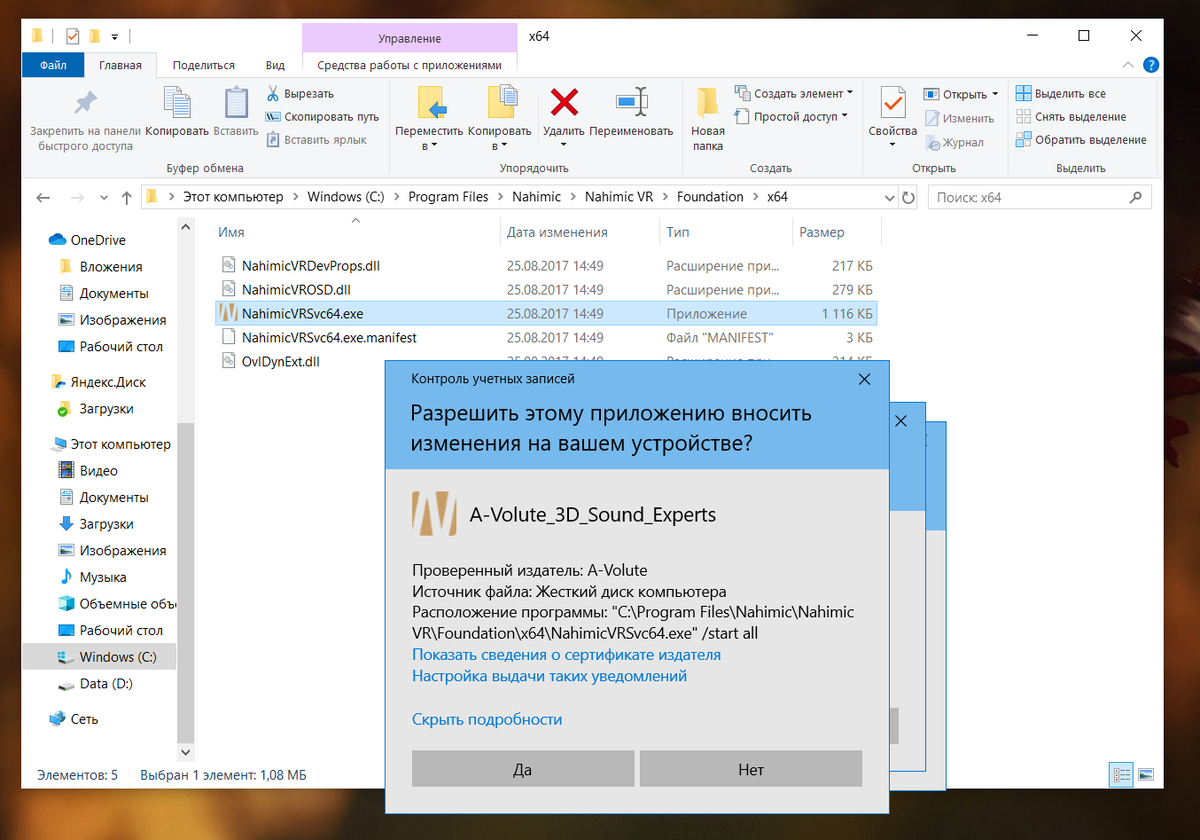Switch to the Главная ribbon tab

point(120,65)
